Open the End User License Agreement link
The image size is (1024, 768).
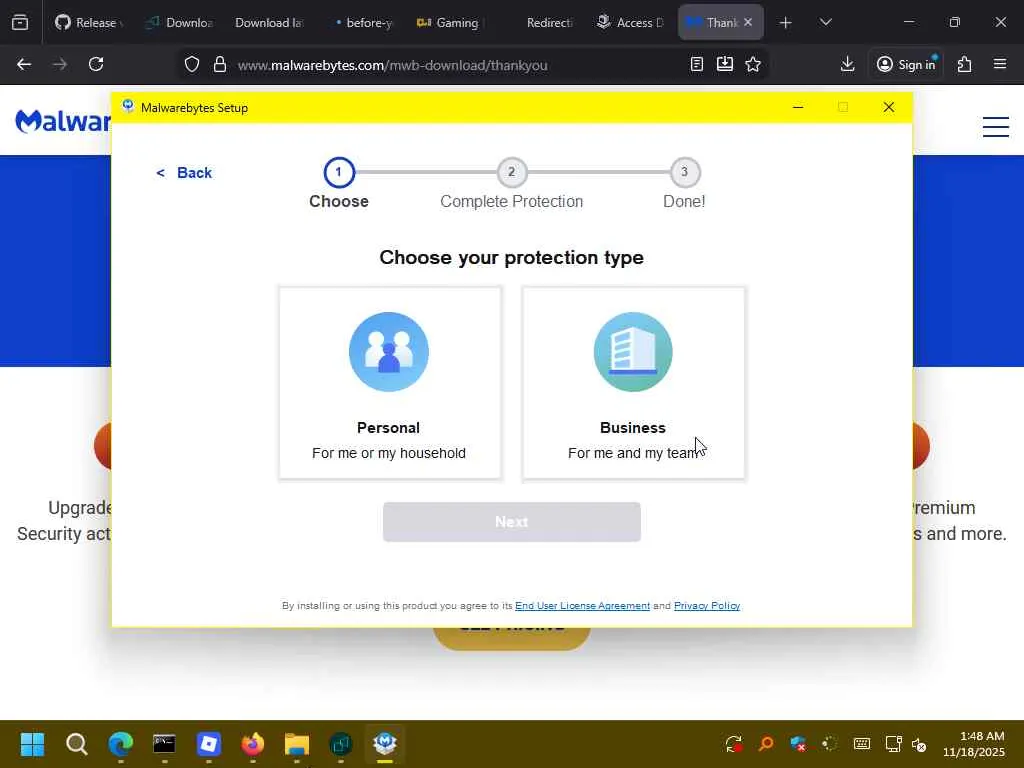pos(583,605)
